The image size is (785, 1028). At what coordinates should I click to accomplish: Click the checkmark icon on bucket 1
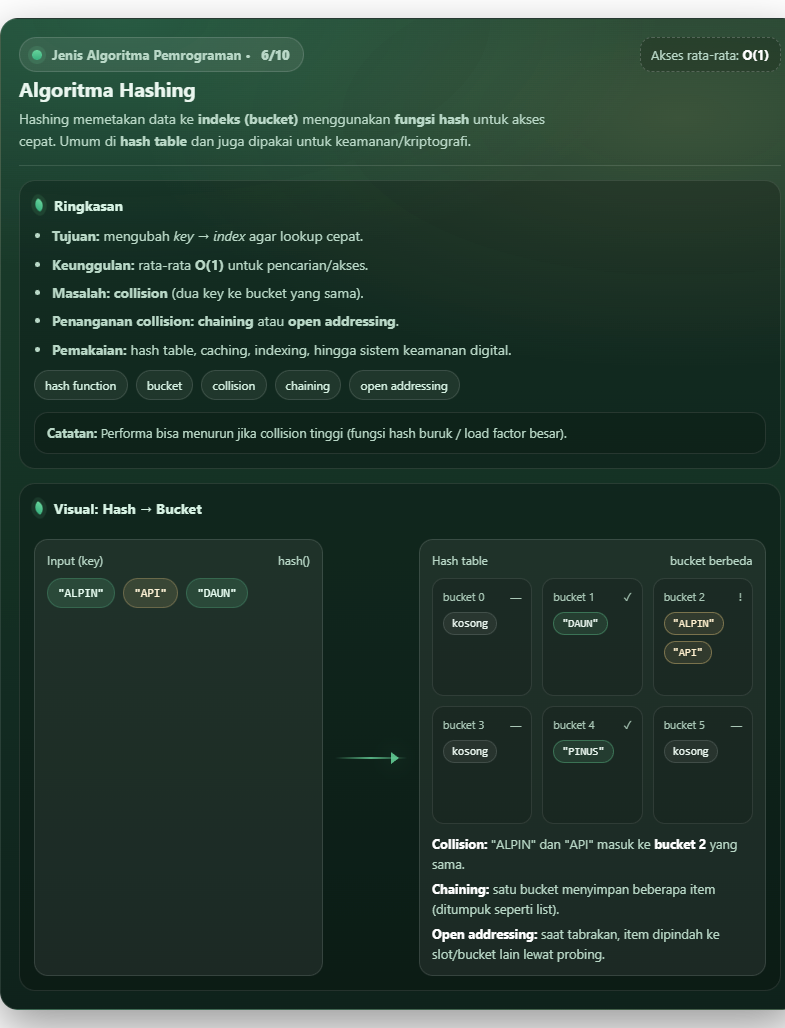627,597
